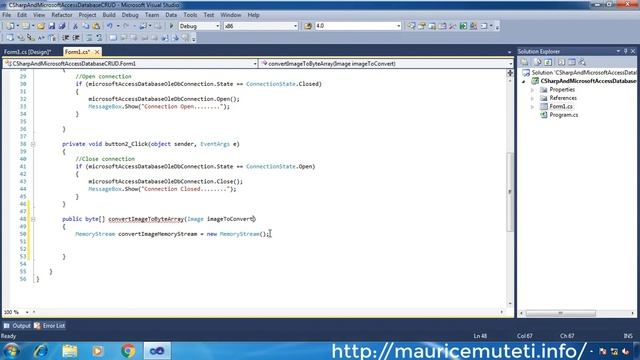Open the Build menu

point(109,15)
